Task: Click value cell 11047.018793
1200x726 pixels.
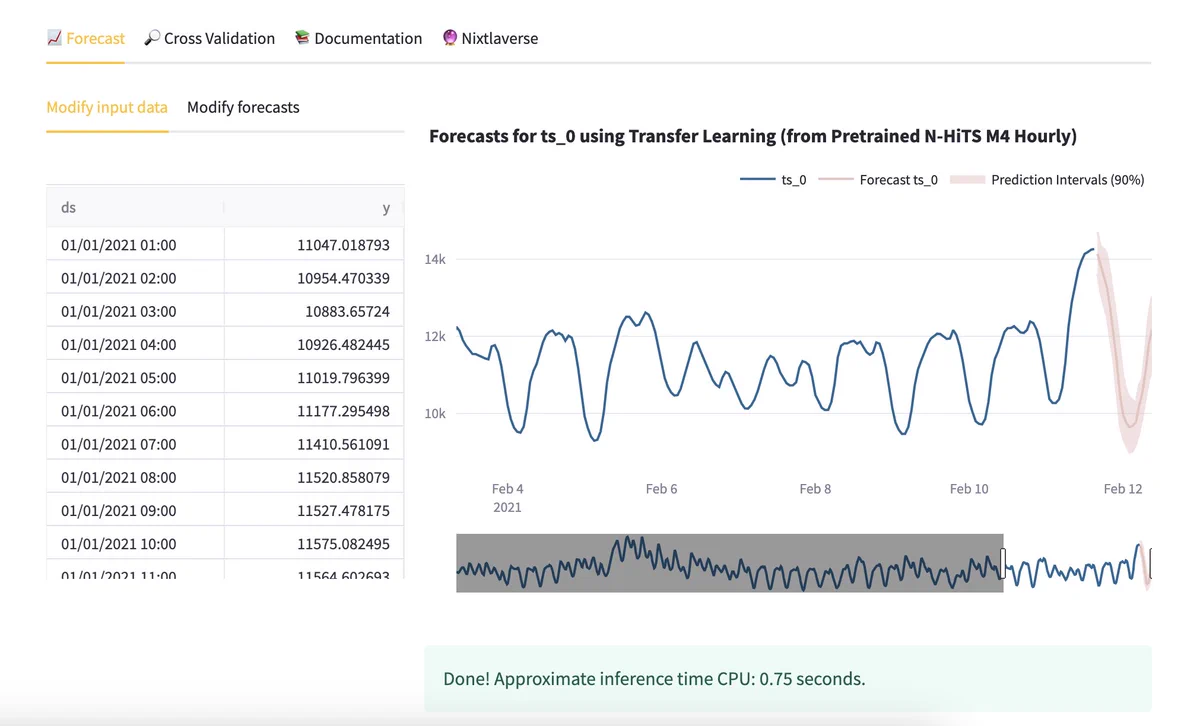Action: coord(314,244)
